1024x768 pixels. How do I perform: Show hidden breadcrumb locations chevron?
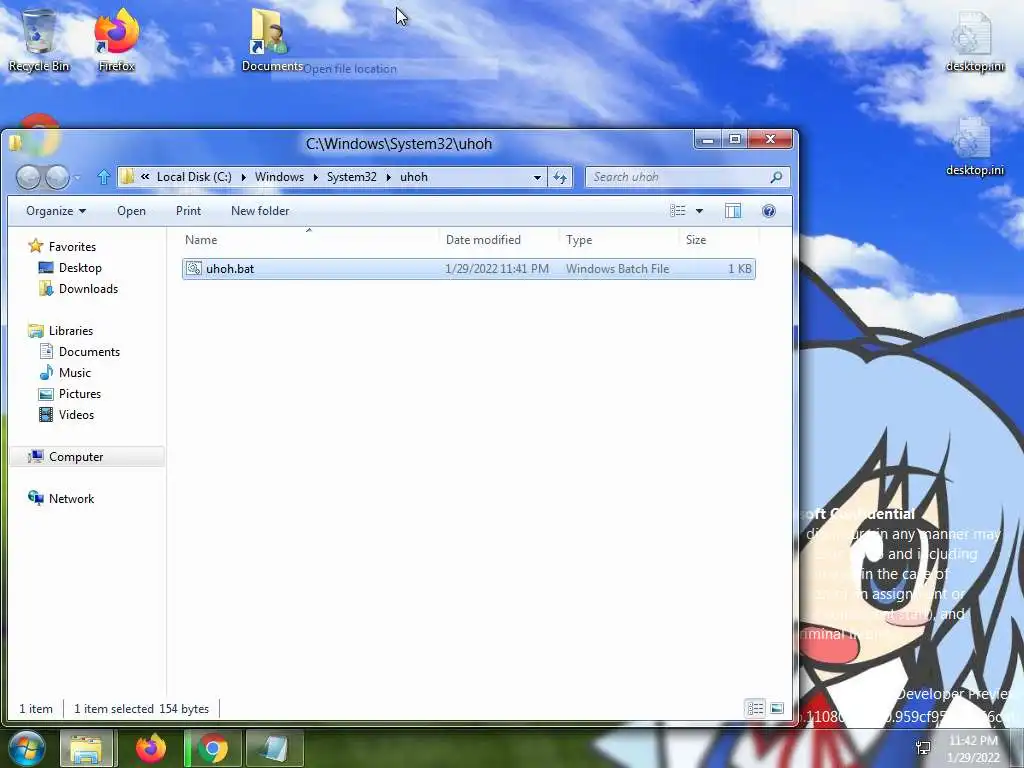[x=145, y=177]
